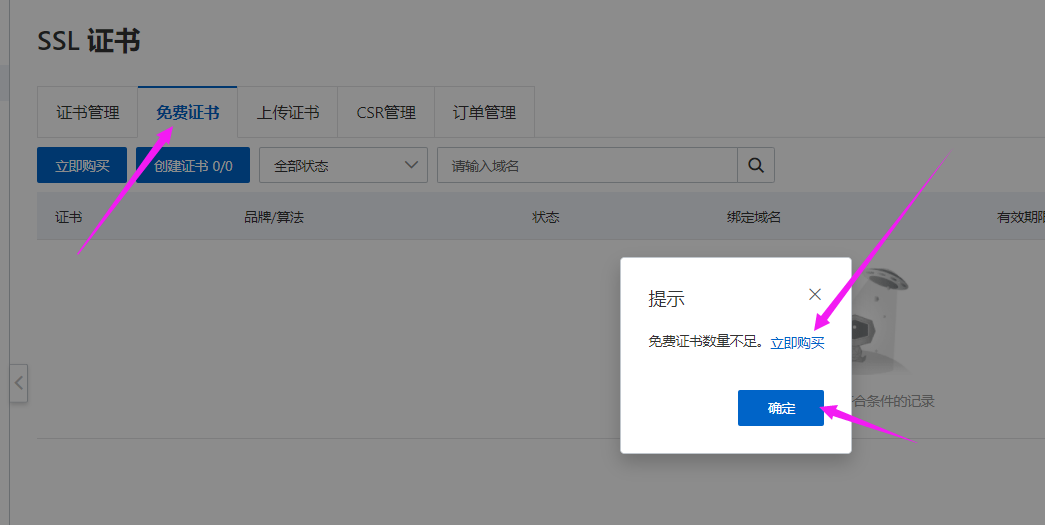This screenshot has height=525, width=1045.
Task: Switch to 证书管理 tab
Action: pos(87,112)
